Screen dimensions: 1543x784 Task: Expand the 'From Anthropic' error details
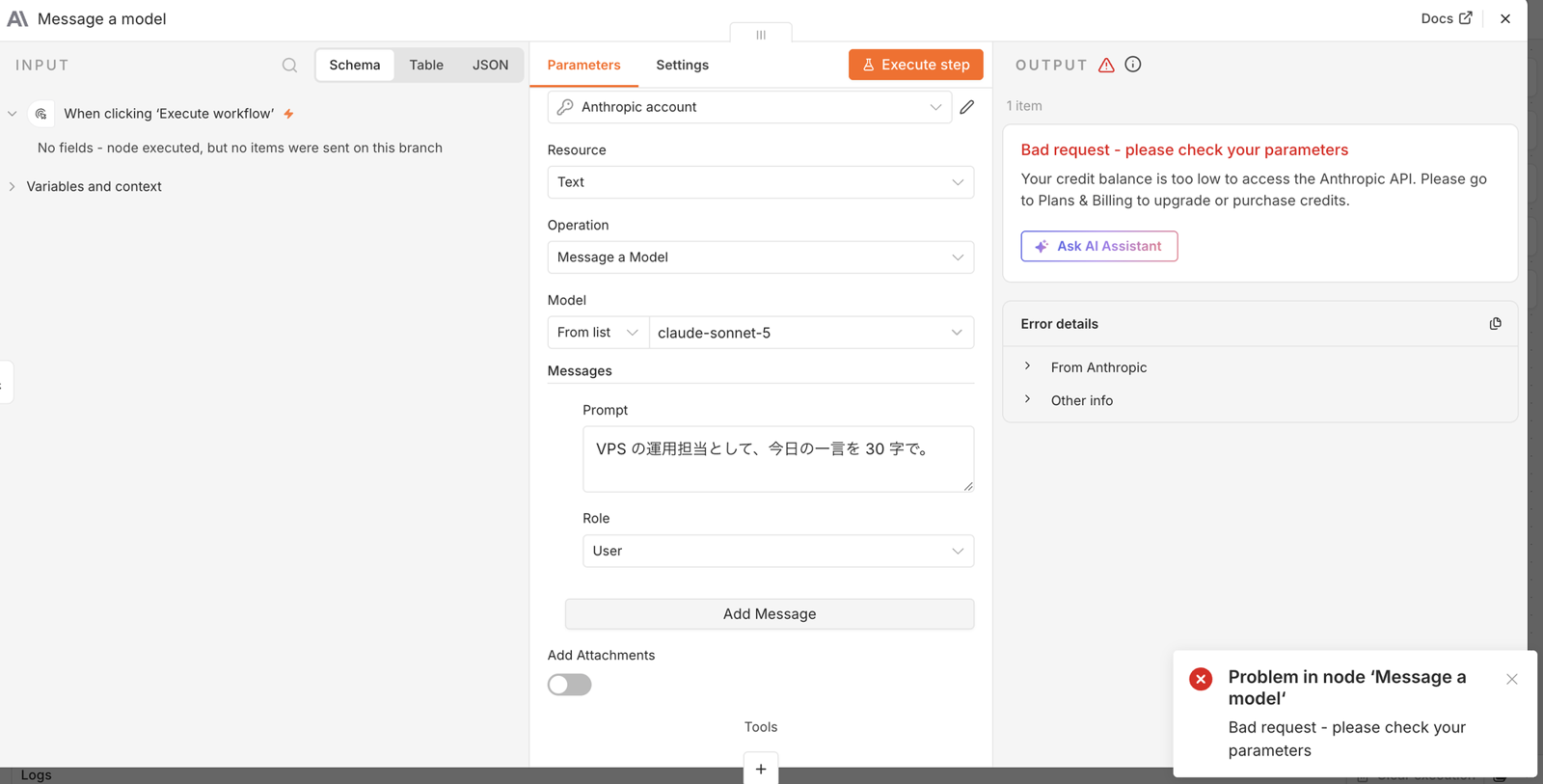coord(1028,366)
